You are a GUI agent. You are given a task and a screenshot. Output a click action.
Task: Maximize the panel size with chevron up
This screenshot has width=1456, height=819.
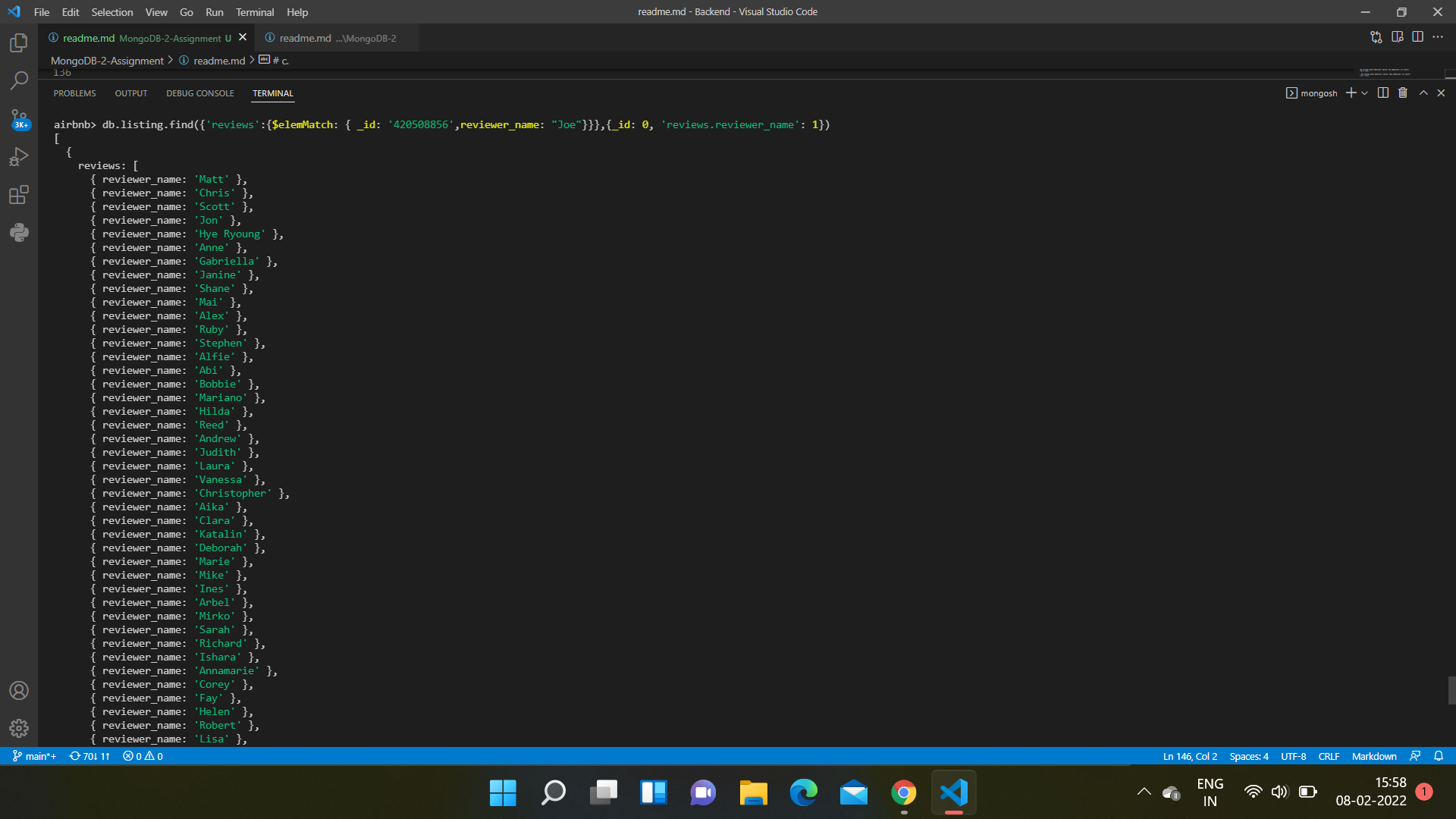(1423, 93)
